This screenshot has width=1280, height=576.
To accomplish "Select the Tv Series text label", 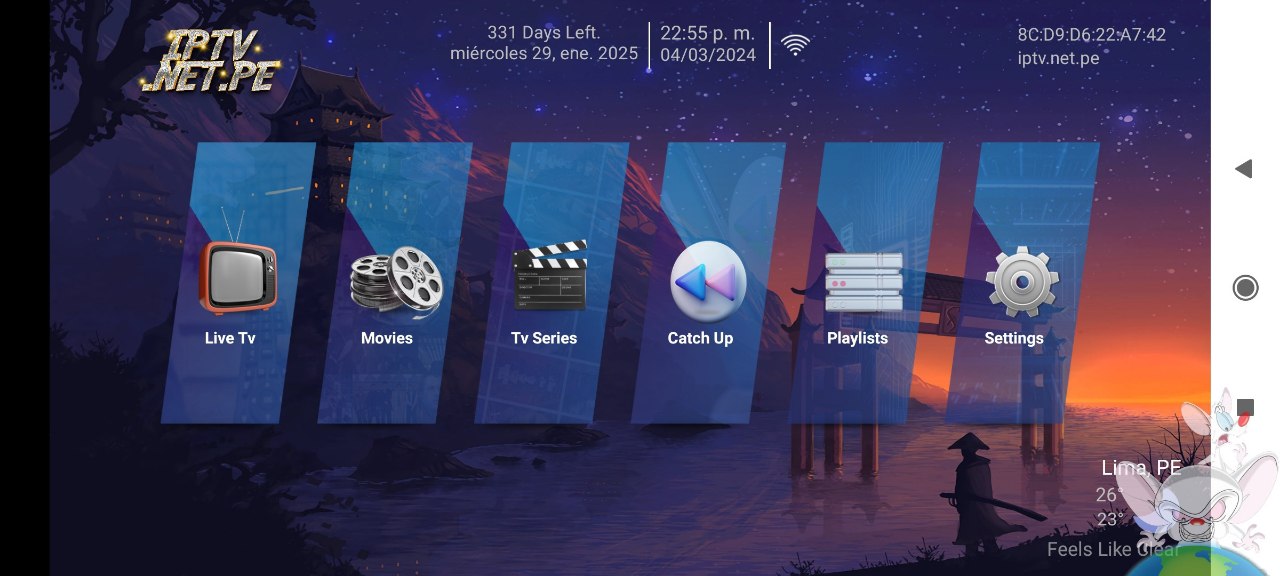I will point(544,338).
